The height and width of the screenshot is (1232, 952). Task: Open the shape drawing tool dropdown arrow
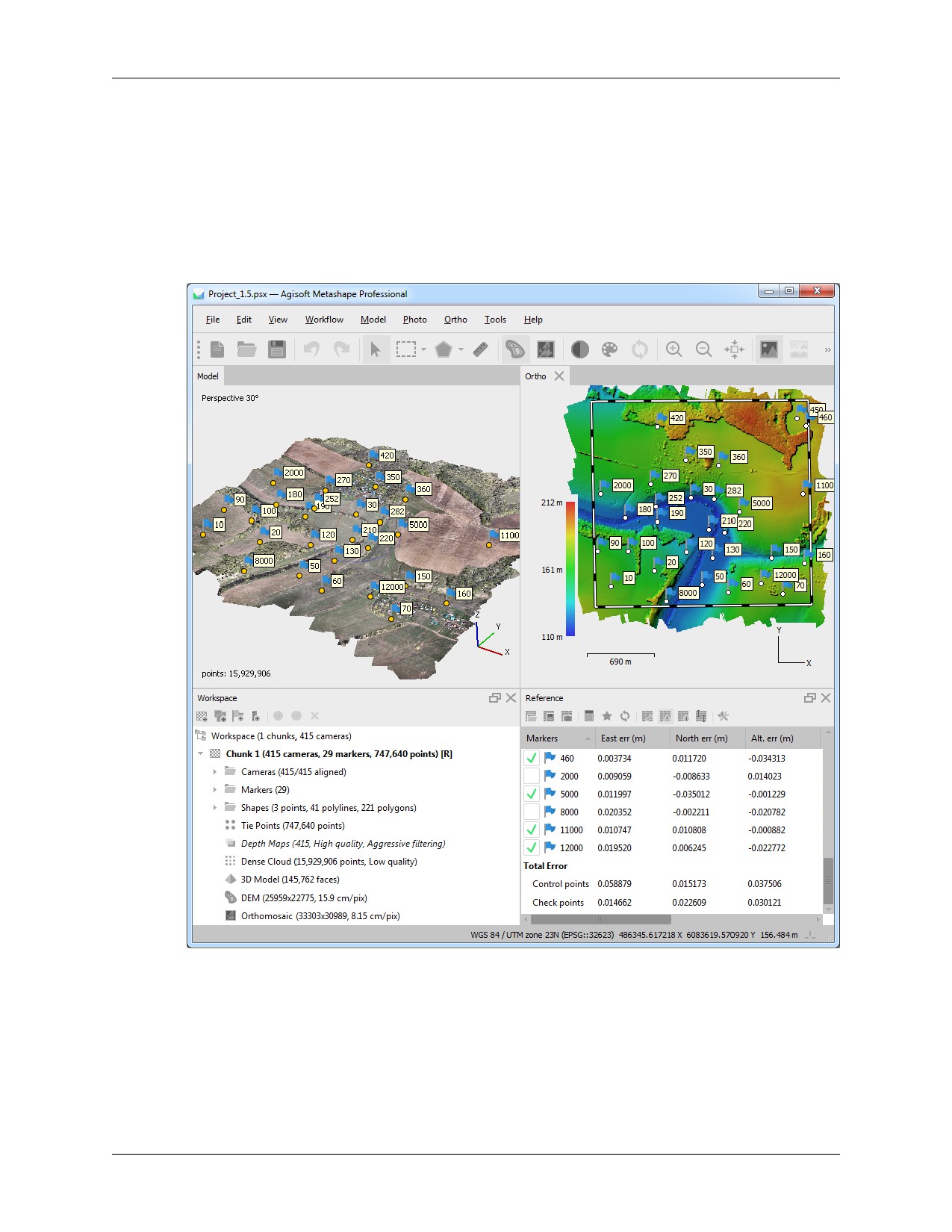pyautogui.click(x=461, y=349)
